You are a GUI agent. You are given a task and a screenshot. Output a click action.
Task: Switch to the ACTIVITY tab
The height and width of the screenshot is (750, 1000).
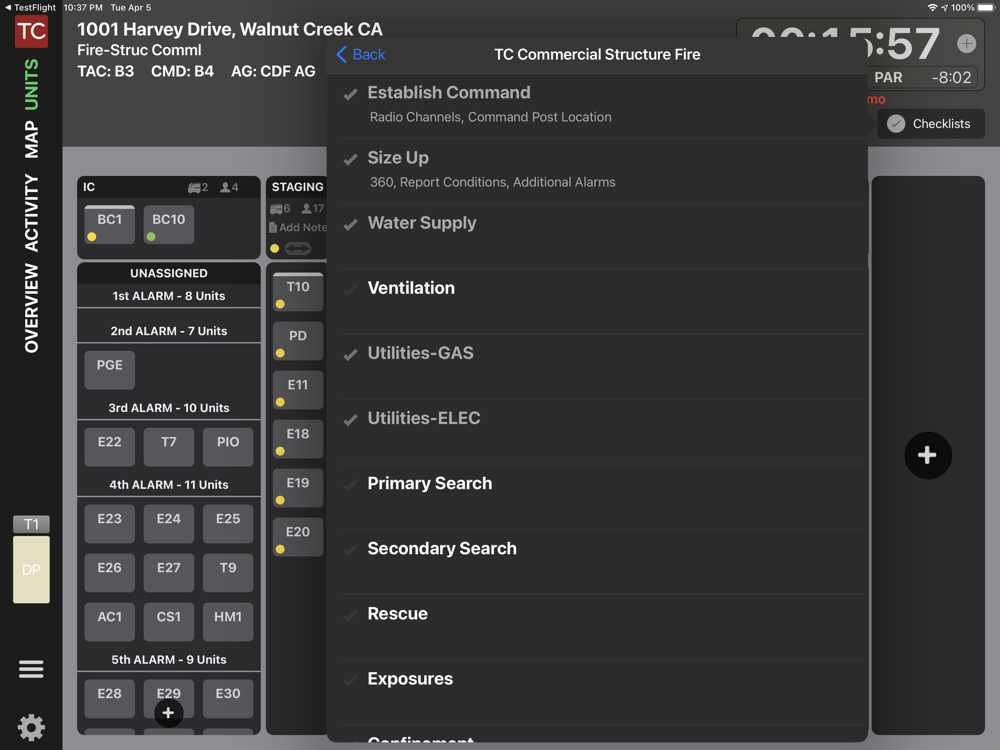[31, 213]
